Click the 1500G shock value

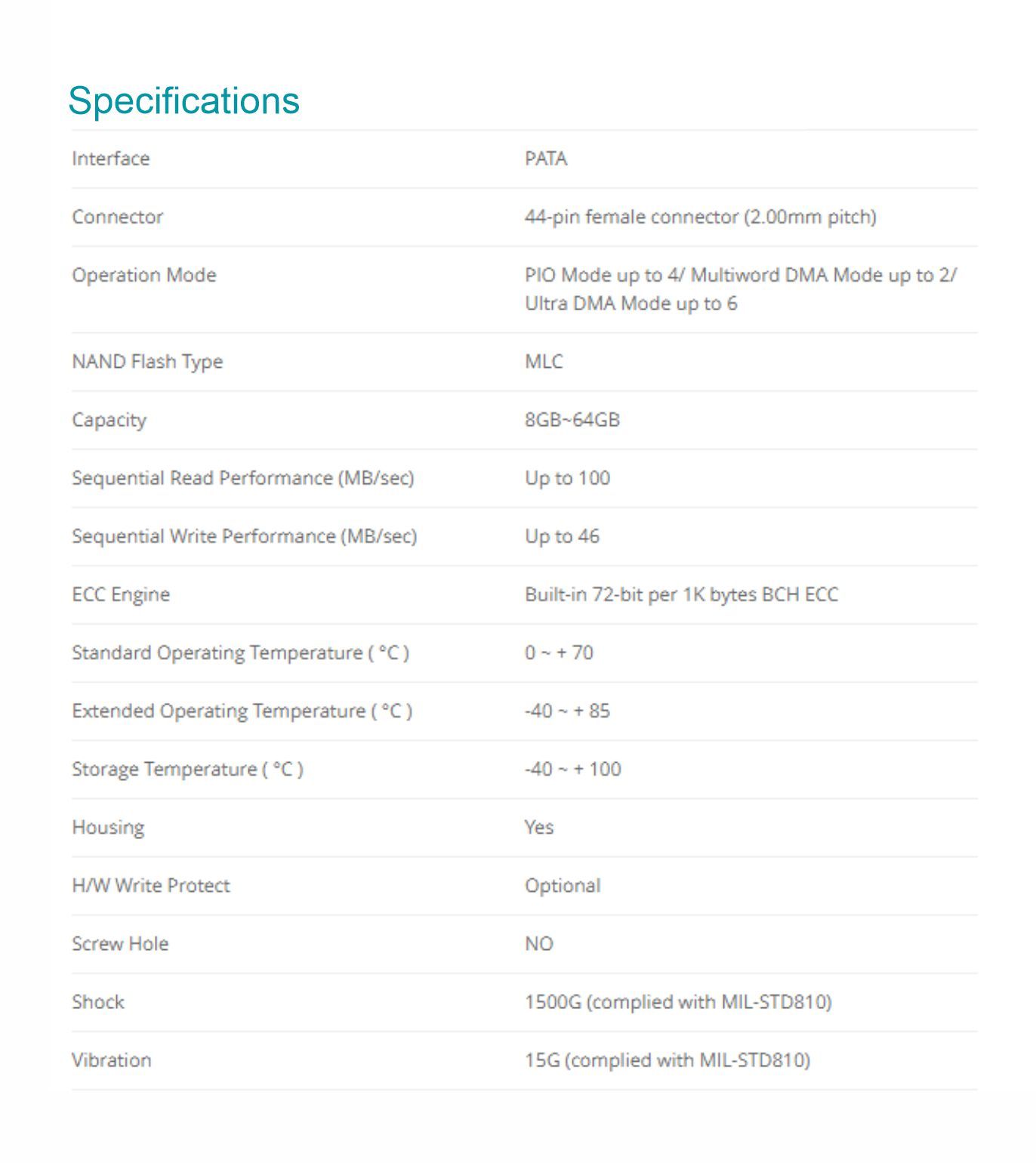(678, 1002)
